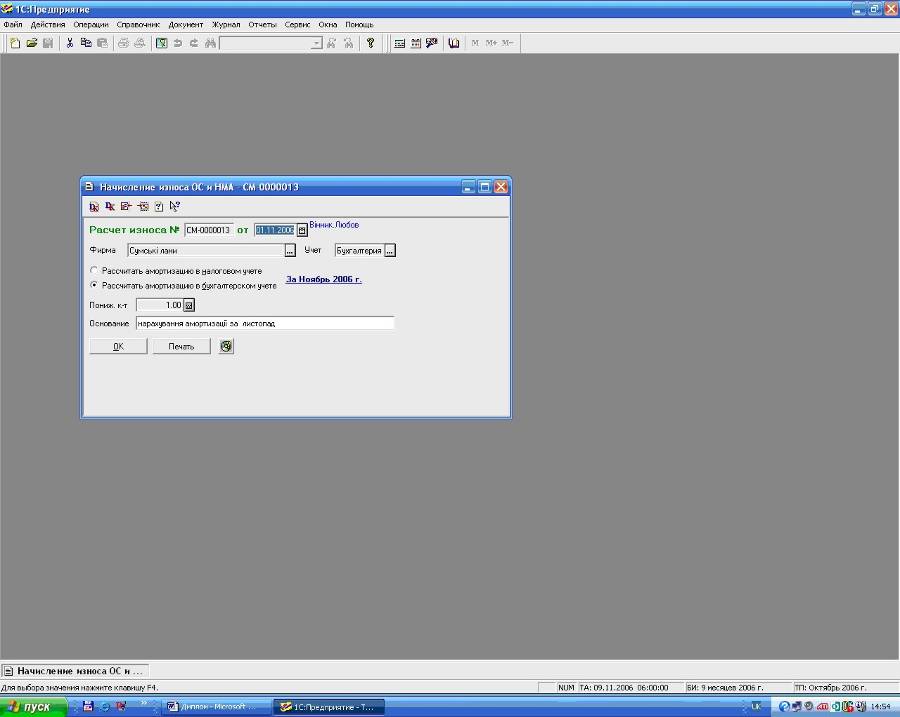Click the Print toolbar icon
The width and height of the screenshot is (900, 717).
tap(123, 43)
